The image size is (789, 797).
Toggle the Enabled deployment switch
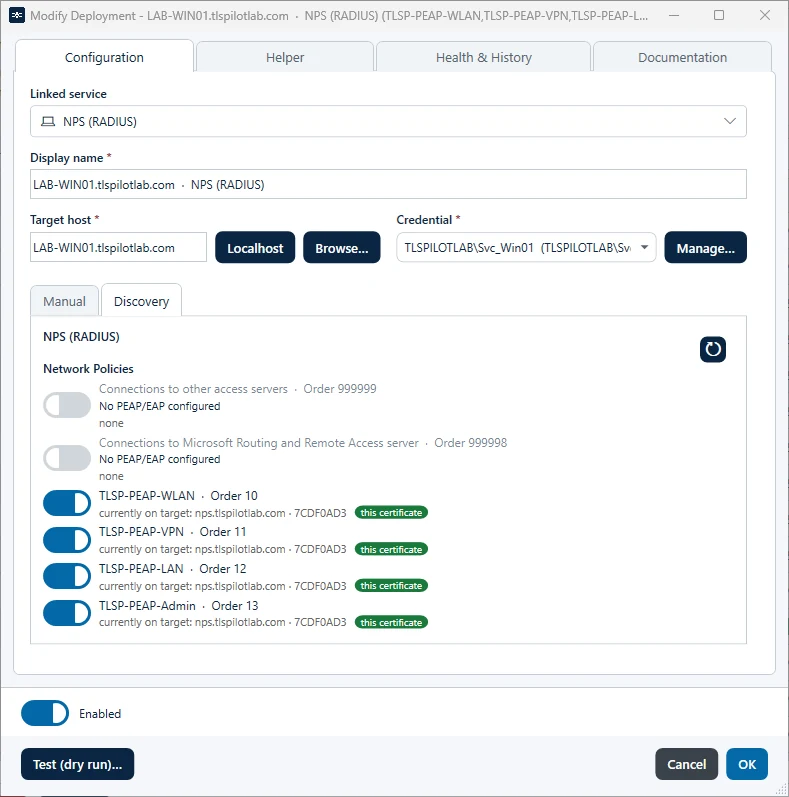coord(45,713)
